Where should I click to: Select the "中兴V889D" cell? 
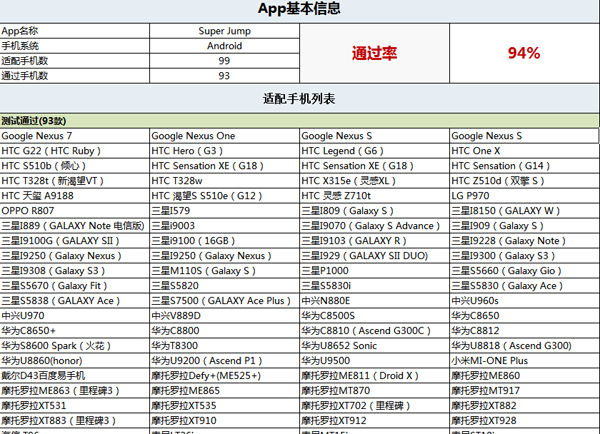(x=224, y=315)
